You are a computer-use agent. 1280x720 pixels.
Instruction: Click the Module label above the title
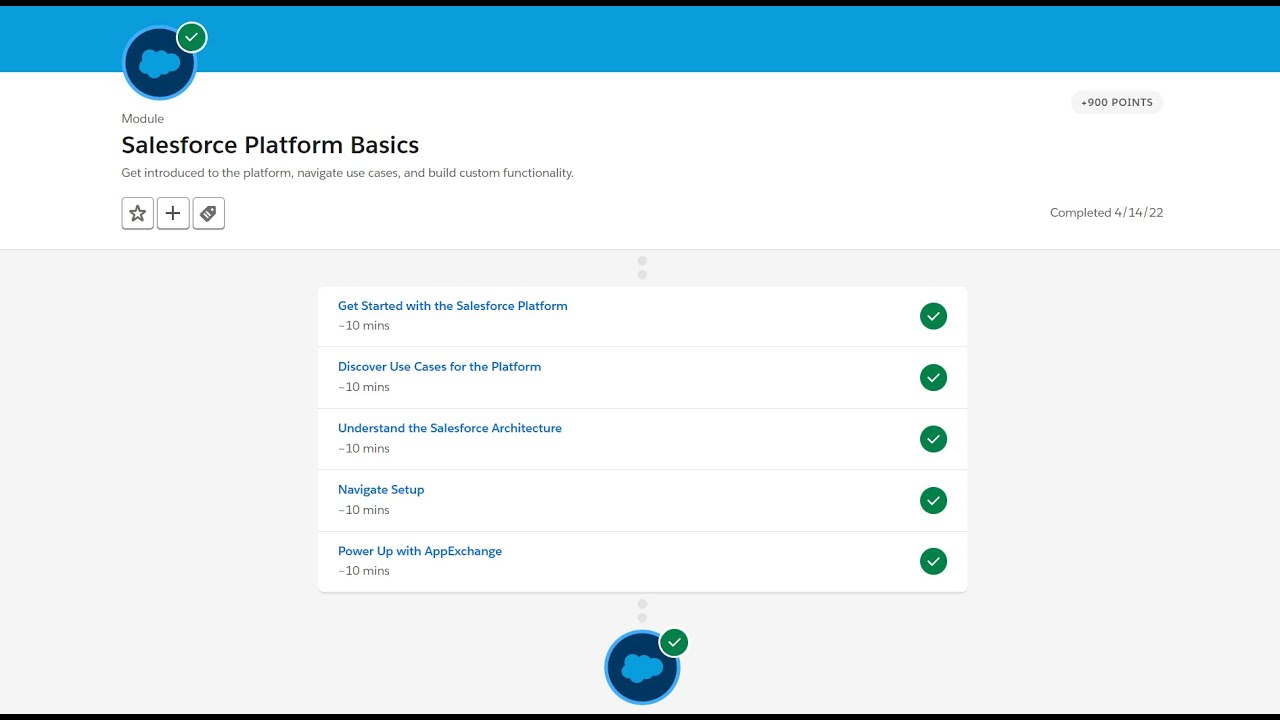[143, 119]
